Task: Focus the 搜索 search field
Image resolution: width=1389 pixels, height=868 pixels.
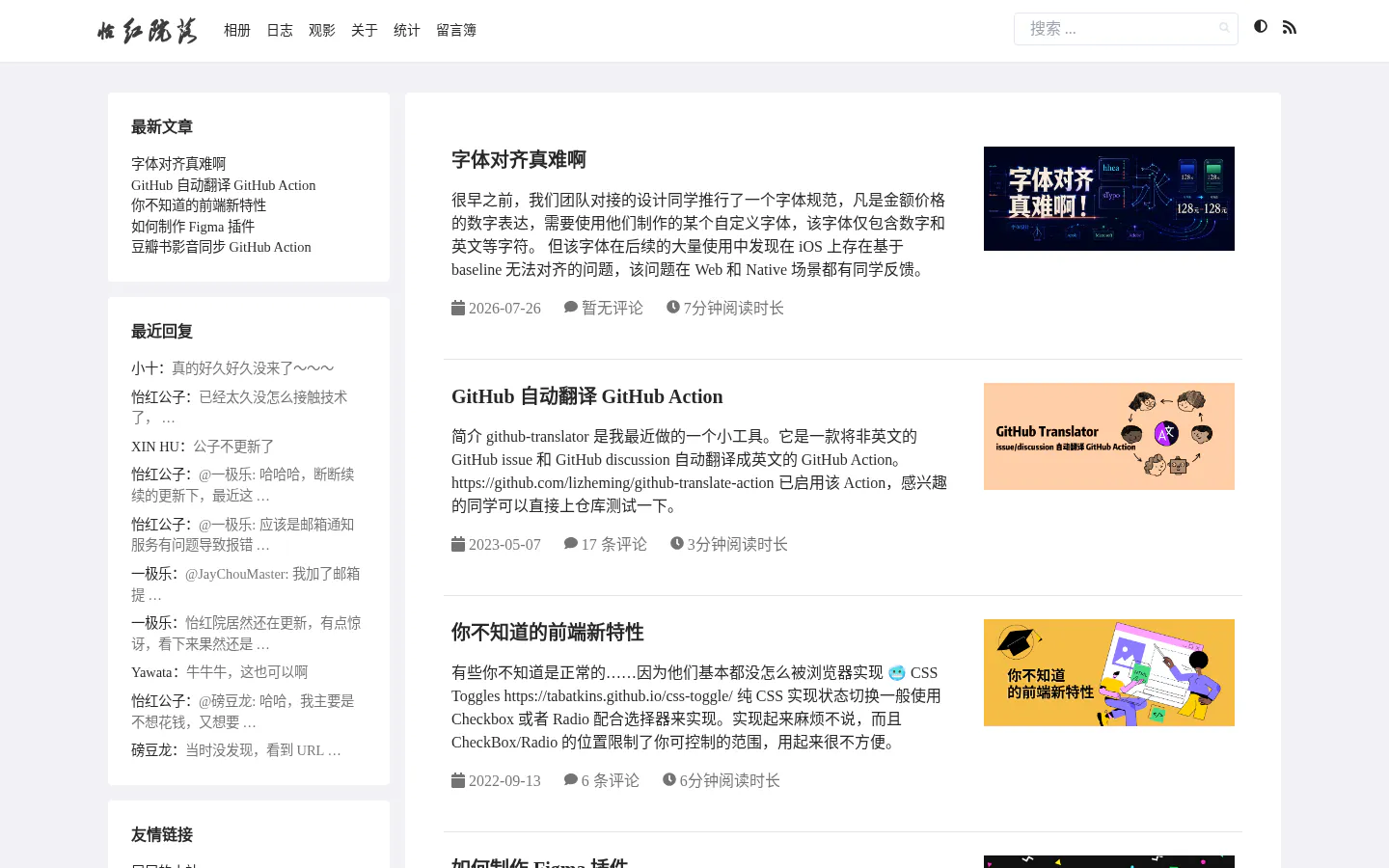Action: (1126, 29)
